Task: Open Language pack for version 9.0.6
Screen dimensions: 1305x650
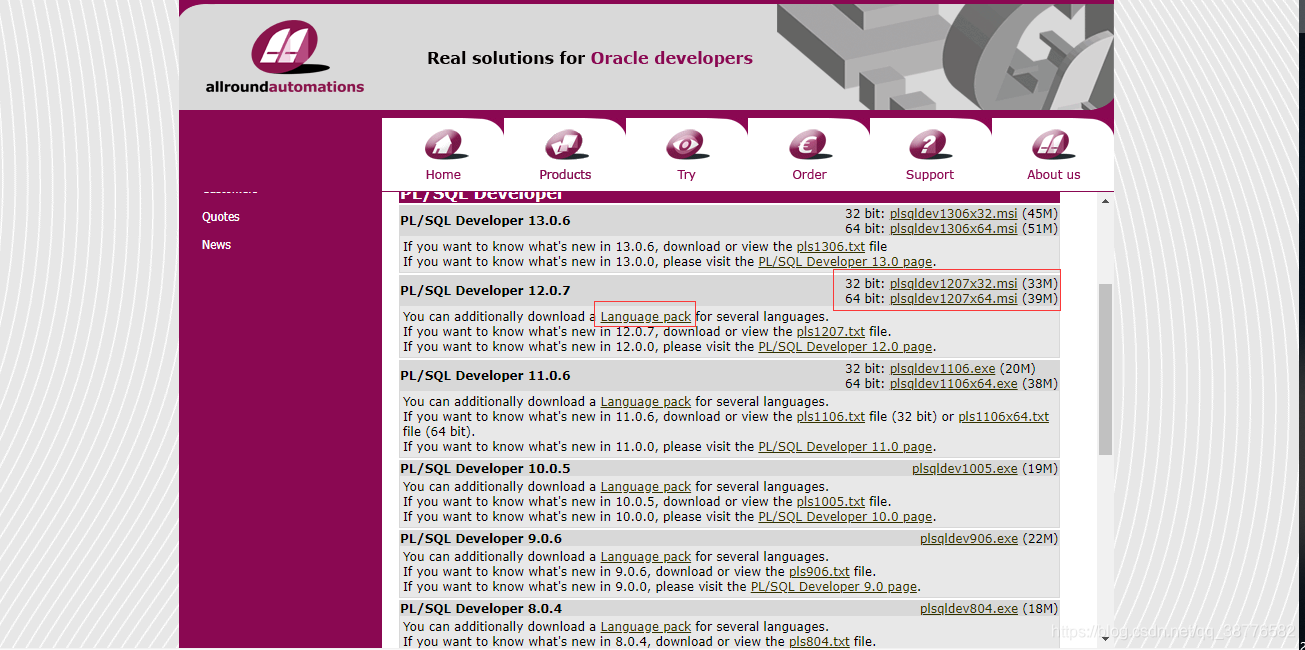Action: pos(645,556)
